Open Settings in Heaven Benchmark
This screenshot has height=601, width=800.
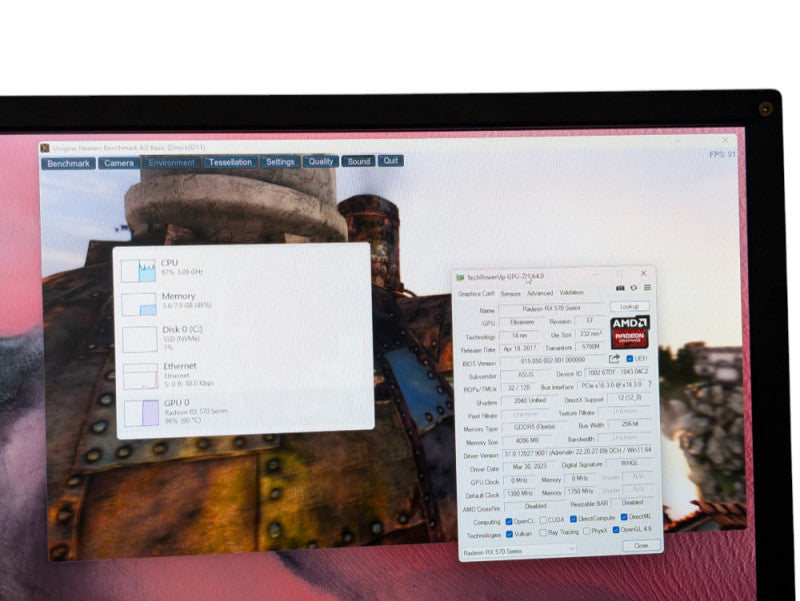280,162
